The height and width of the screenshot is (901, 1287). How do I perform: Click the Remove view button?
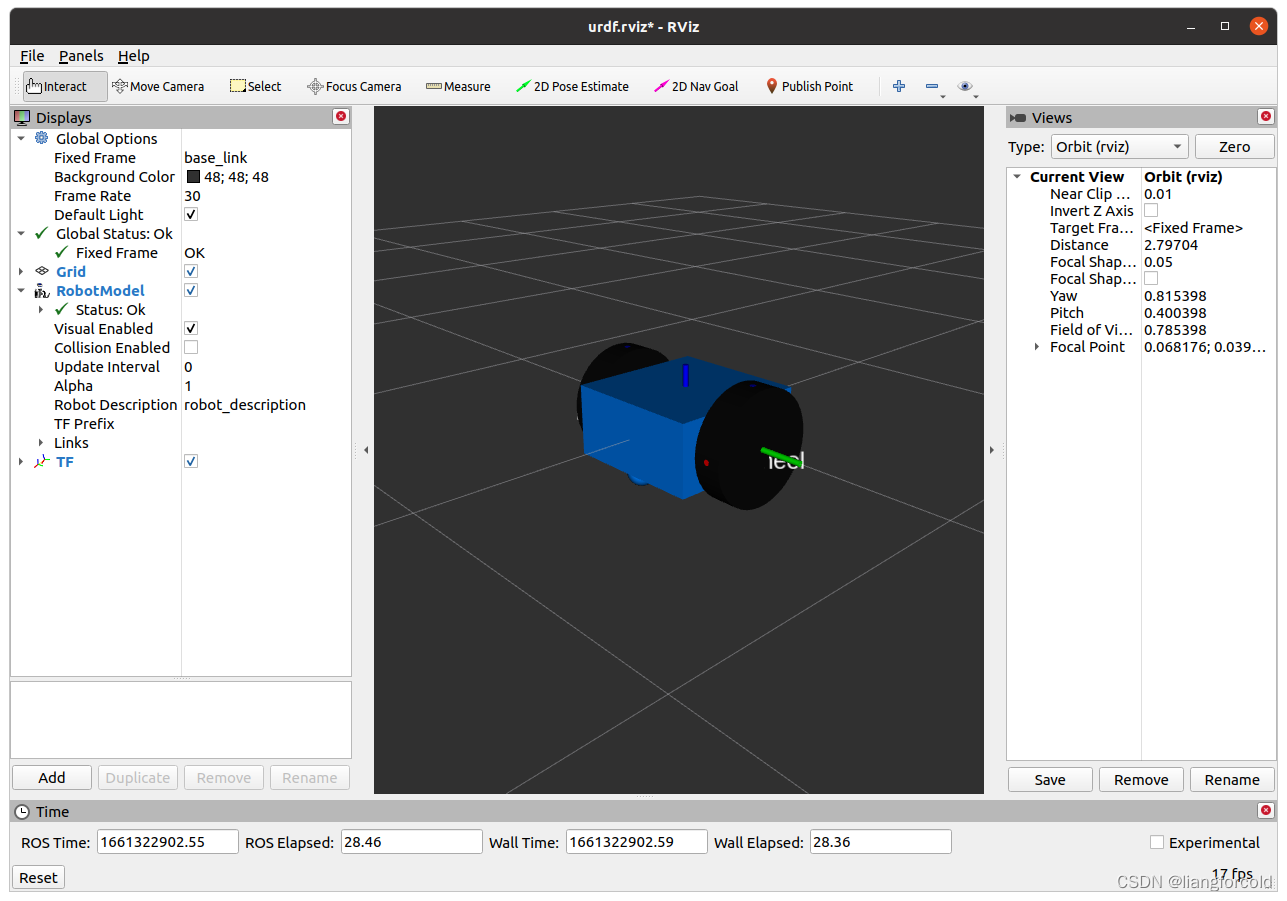[x=1141, y=779]
